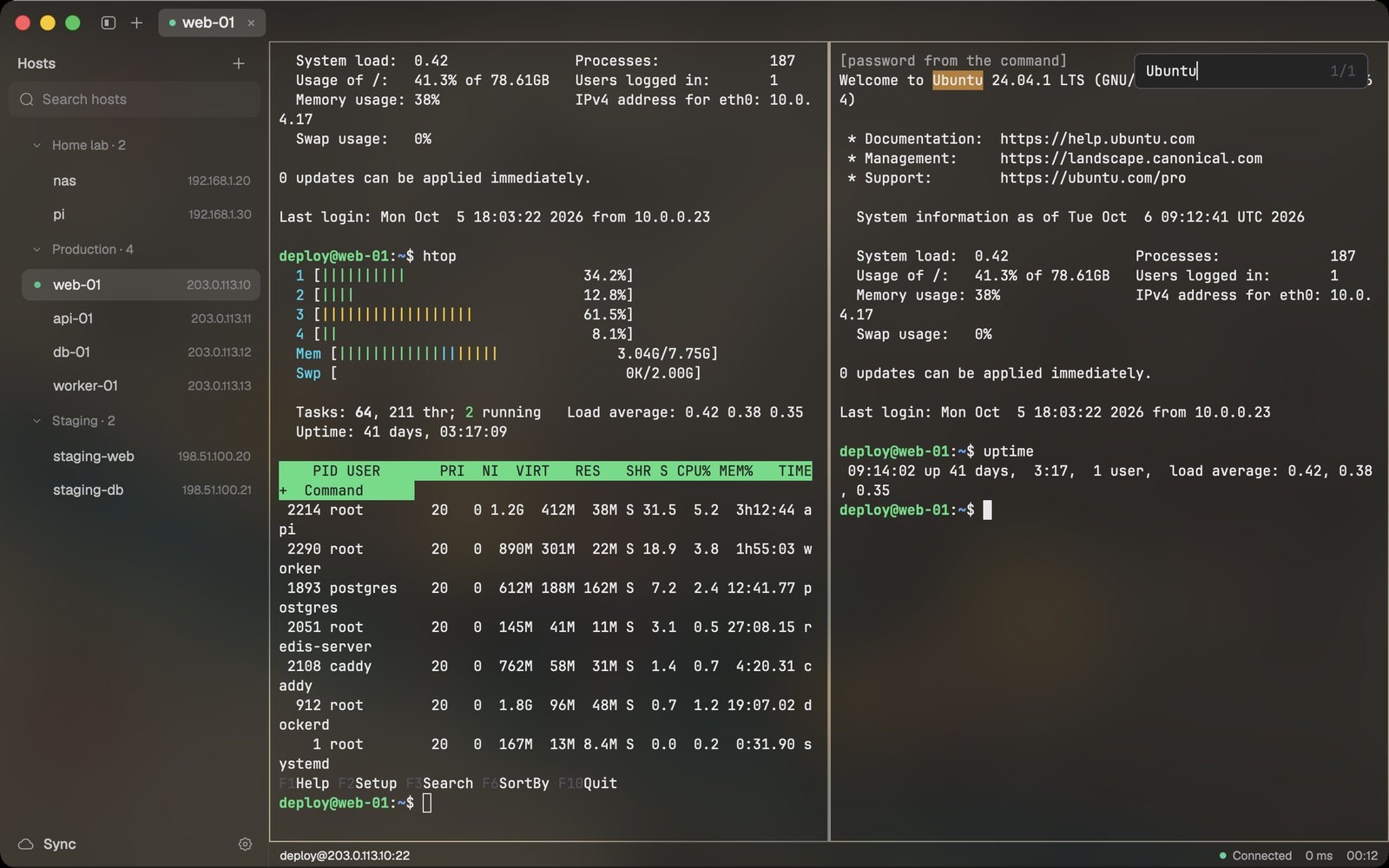Screen dimensions: 1389x868
Task: Focus the Search hosts field
Action: (135, 99)
